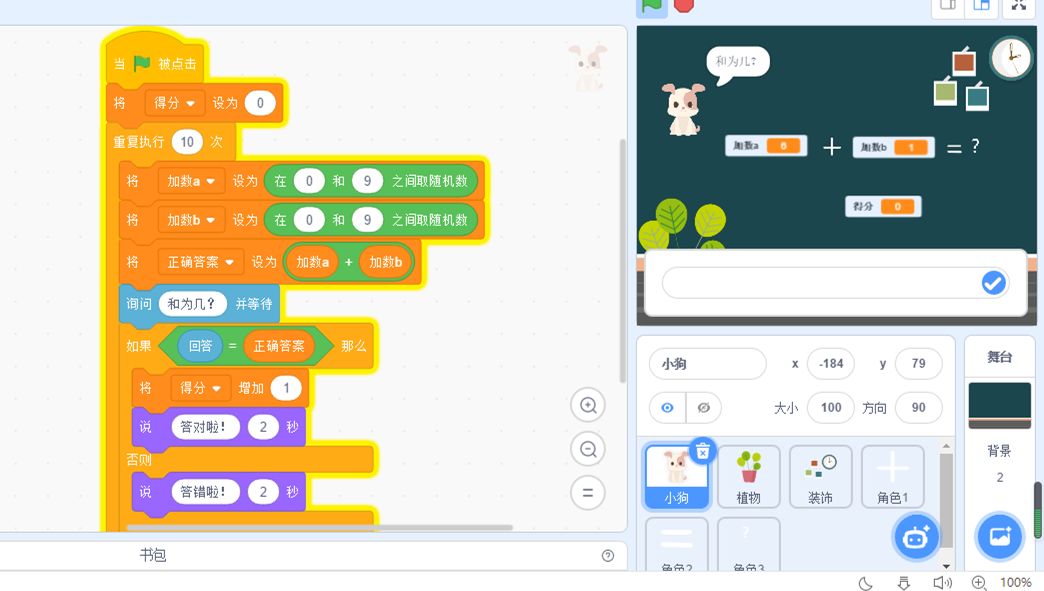Click the code workspace horizontal scrollbar
The width and height of the screenshot is (1044, 591).
tap(319, 528)
